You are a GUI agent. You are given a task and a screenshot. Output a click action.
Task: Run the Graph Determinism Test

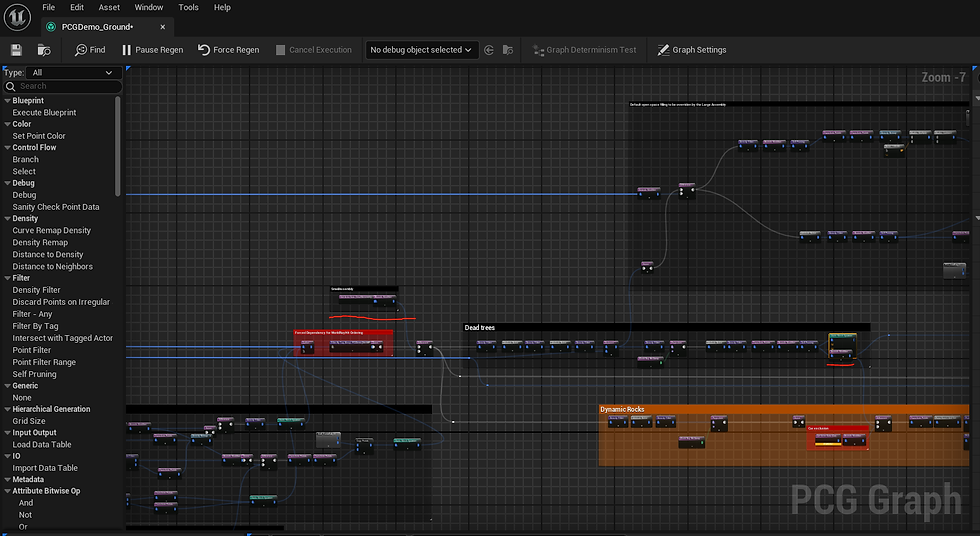click(x=584, y=50)
